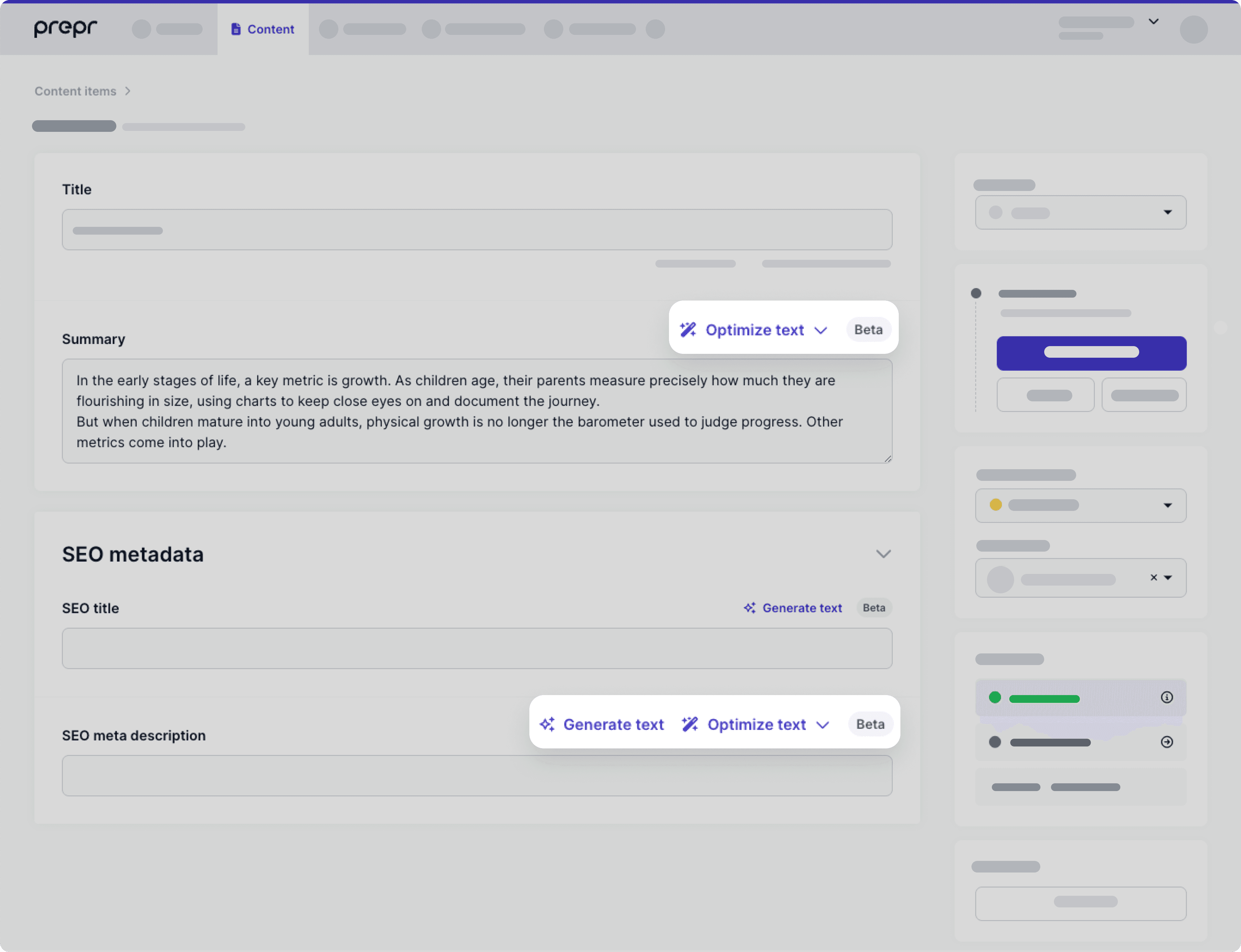1241x952 pixels.
Task: Focus the SEO title input field
Action: [477, 648]
